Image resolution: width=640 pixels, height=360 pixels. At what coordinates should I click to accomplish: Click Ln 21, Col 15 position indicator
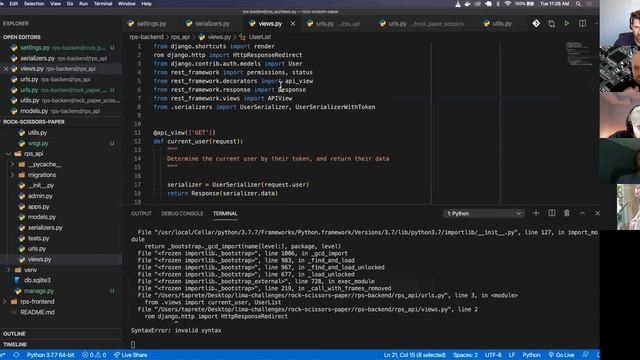[414, 355]
